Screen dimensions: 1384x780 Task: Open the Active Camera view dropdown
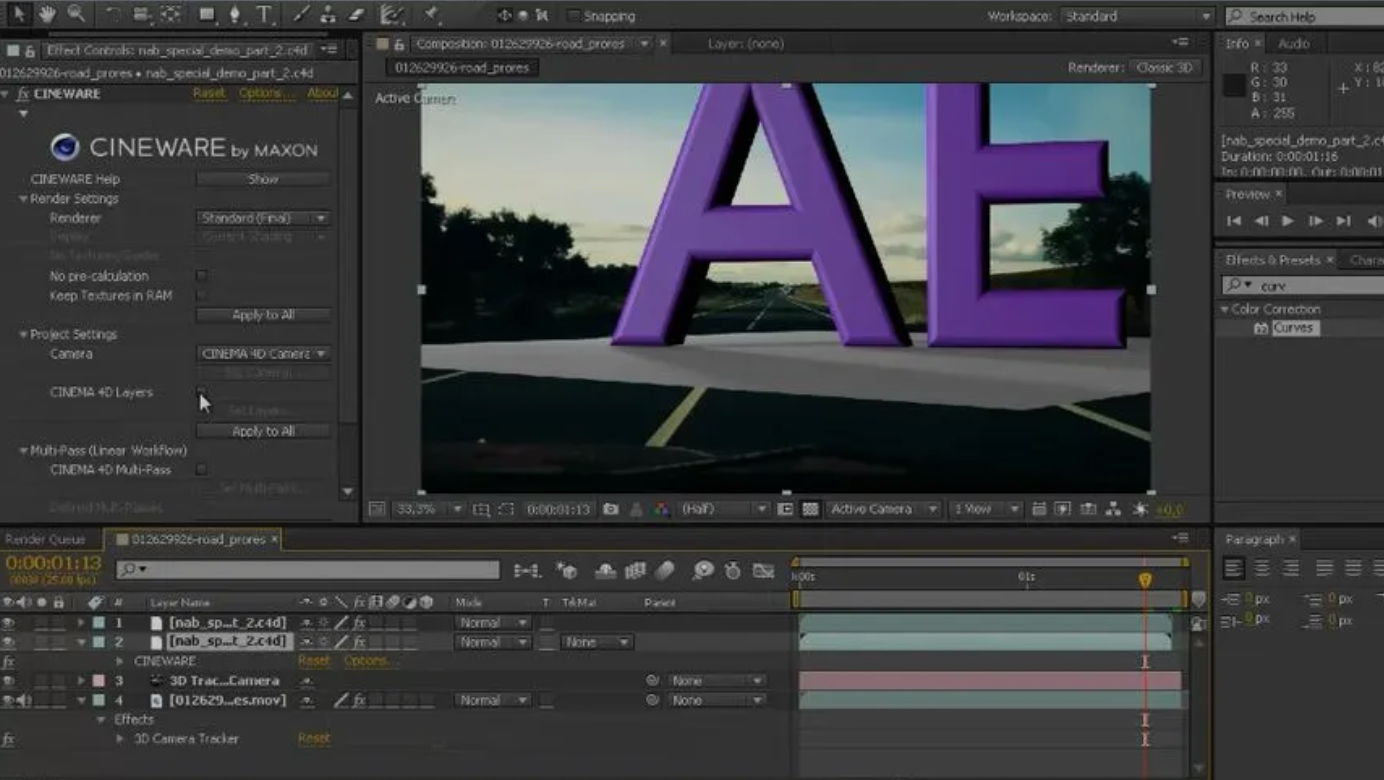[x=884, y=509]
